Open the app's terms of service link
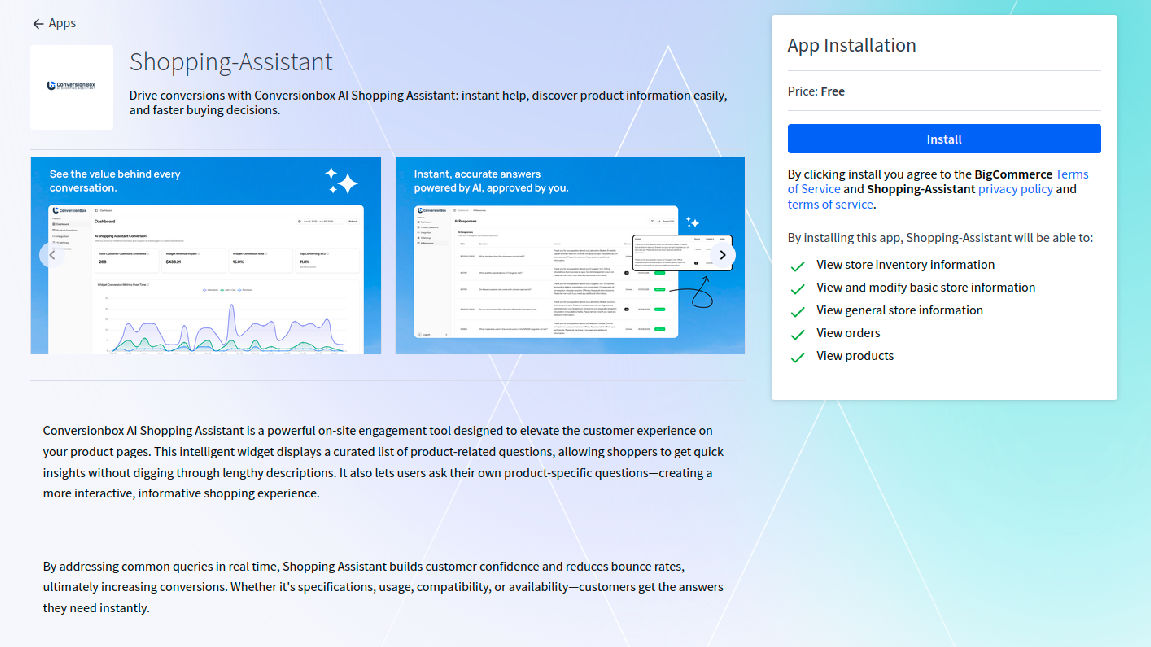The height and width of the screenshot is (647, 1151). coord(830,205)
